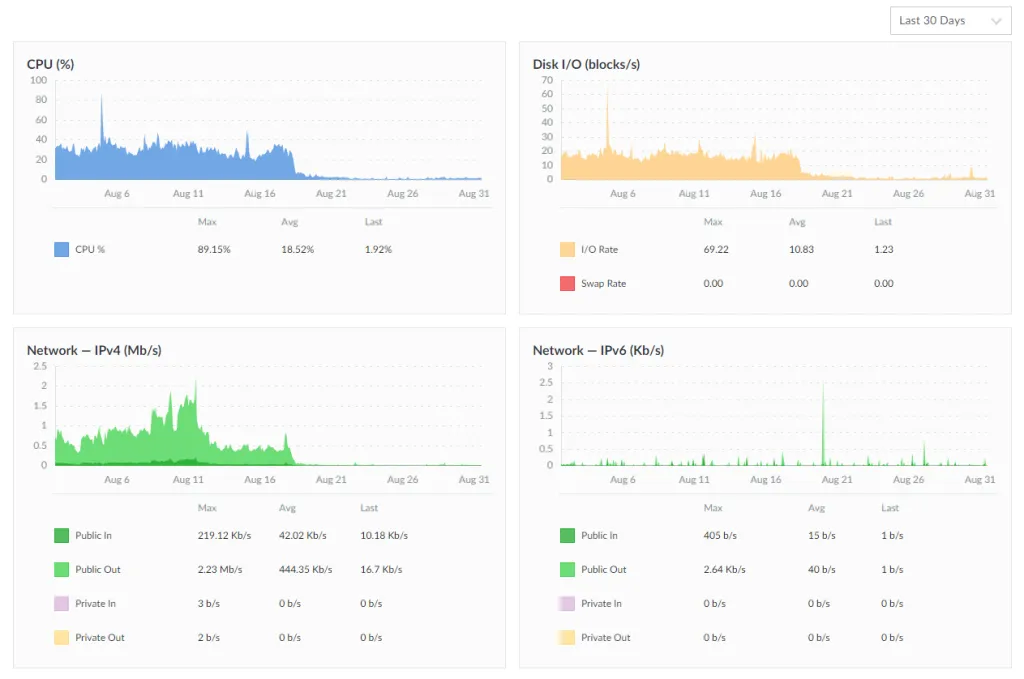Toggle IPv6 Public In legend swatch
This screenshot has width=1024, height=679.
(567, 535)
